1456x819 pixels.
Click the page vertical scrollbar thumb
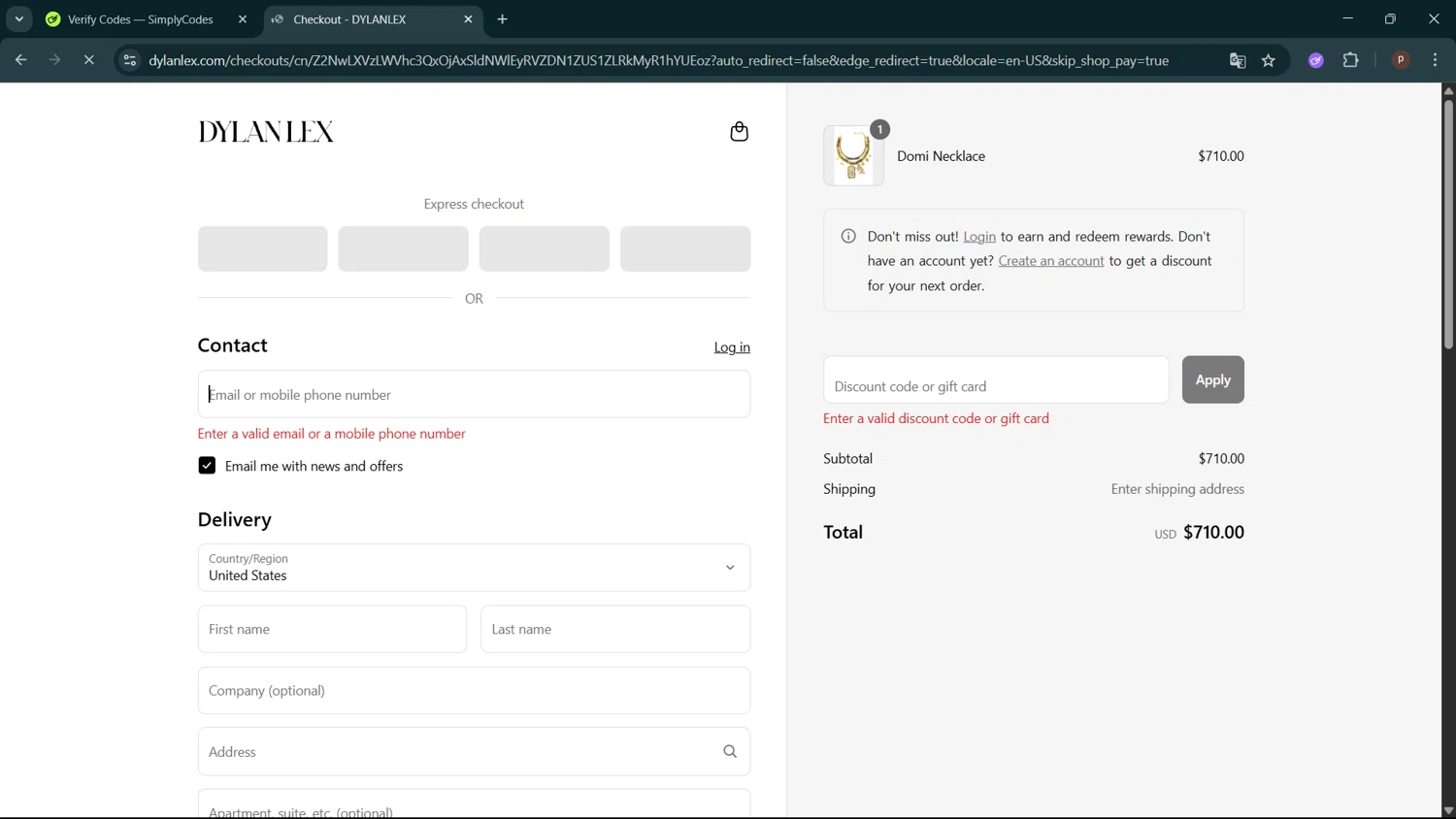pyautogui.click(x=1448, y=223)
